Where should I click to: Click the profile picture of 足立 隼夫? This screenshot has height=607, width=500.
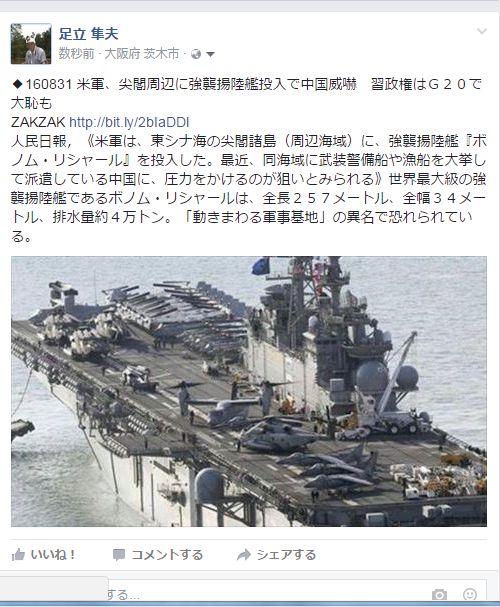coord(31,44)
